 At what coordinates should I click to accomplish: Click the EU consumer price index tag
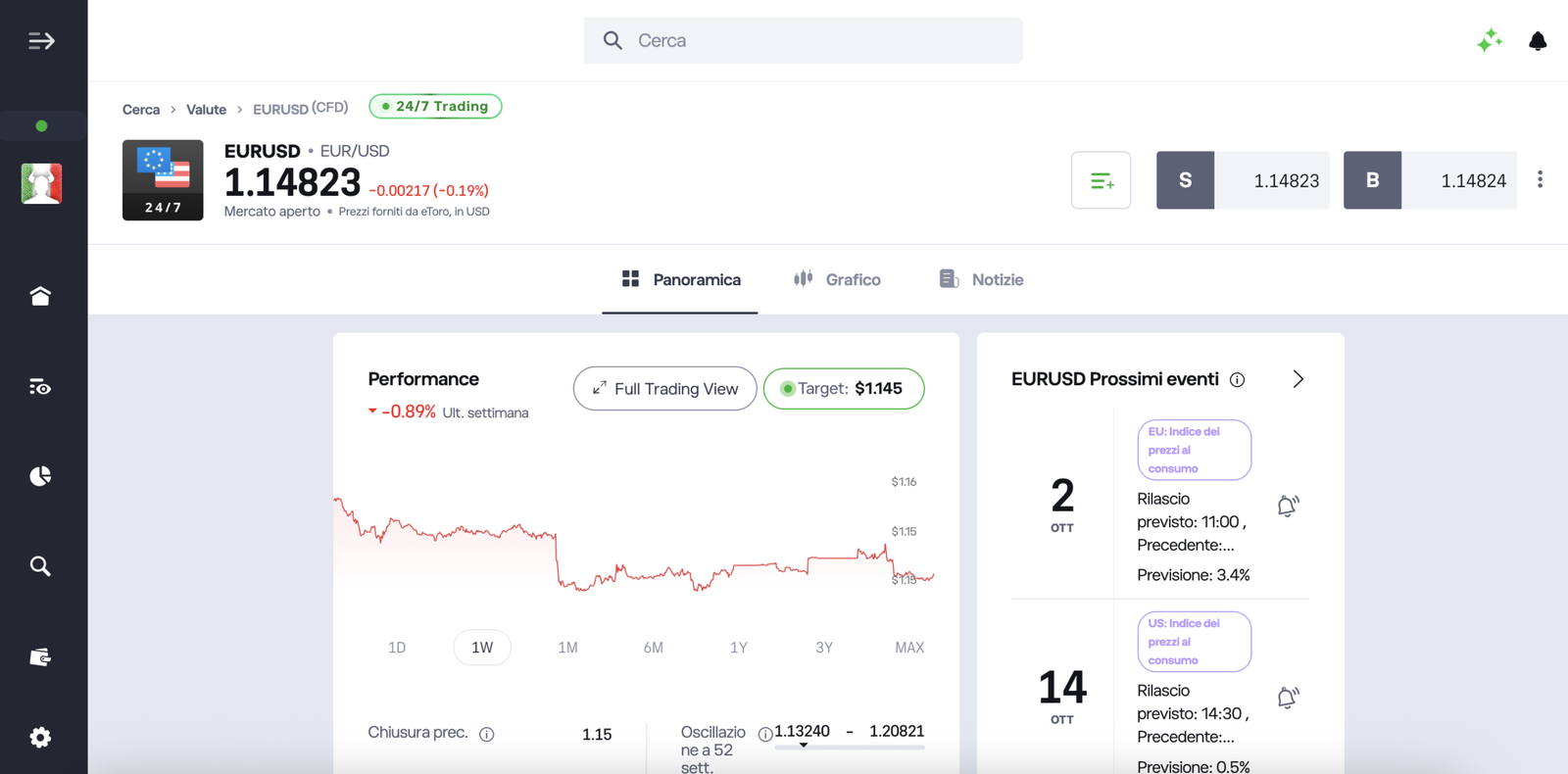(1194, 450)
